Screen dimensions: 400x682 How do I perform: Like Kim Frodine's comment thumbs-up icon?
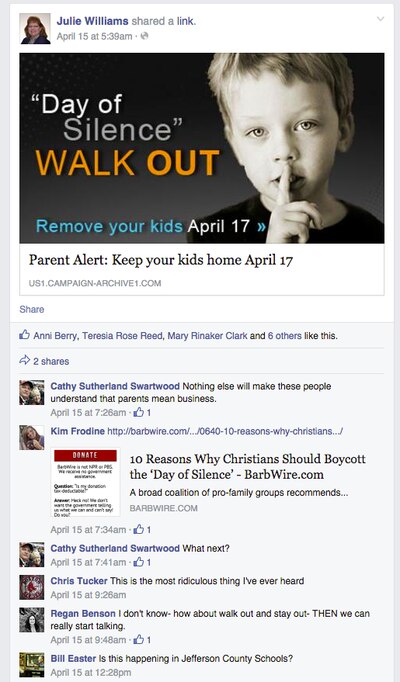139,529
